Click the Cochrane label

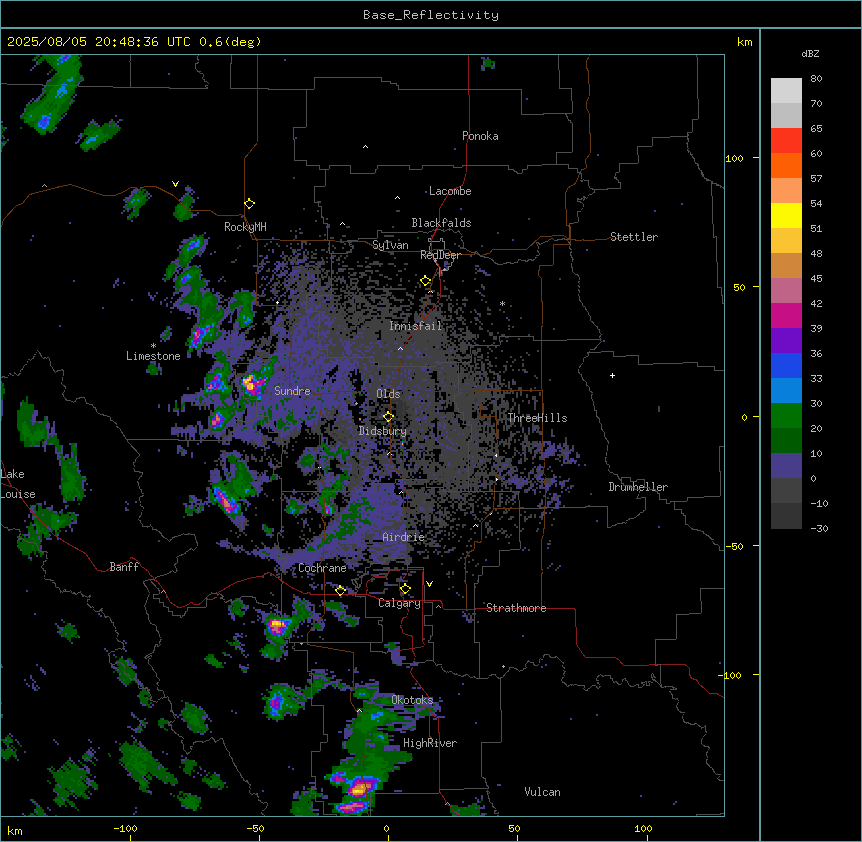pyautogui.click(x=322, y=568)
